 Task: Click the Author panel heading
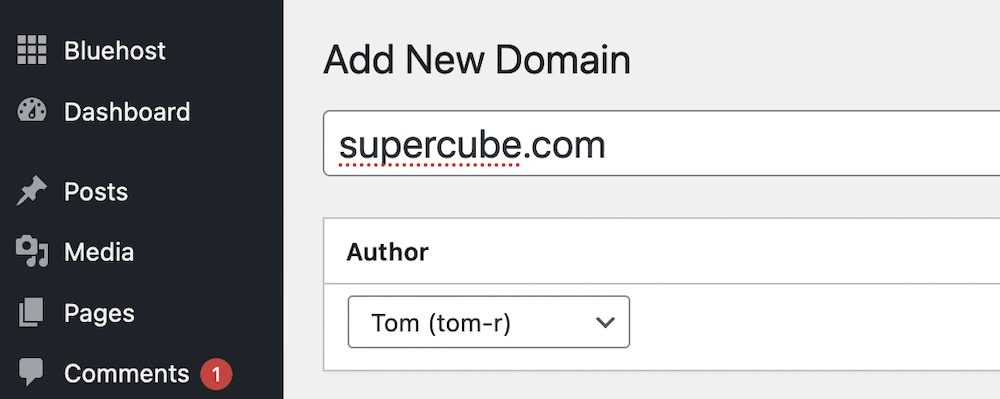pyautogui.click(x=387, y=252)
